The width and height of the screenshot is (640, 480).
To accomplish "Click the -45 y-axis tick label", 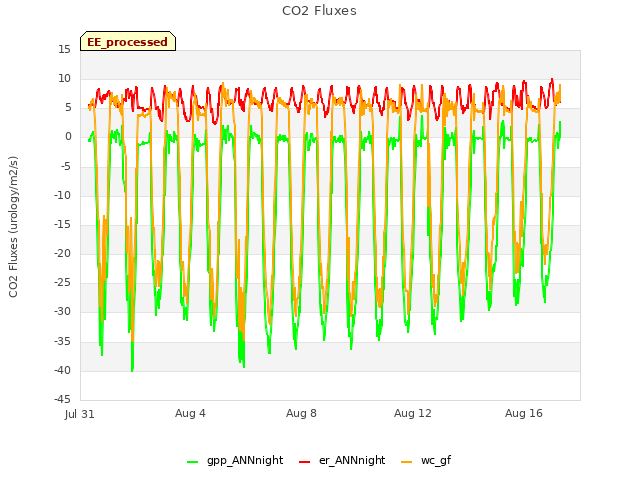I will point(62,399).
